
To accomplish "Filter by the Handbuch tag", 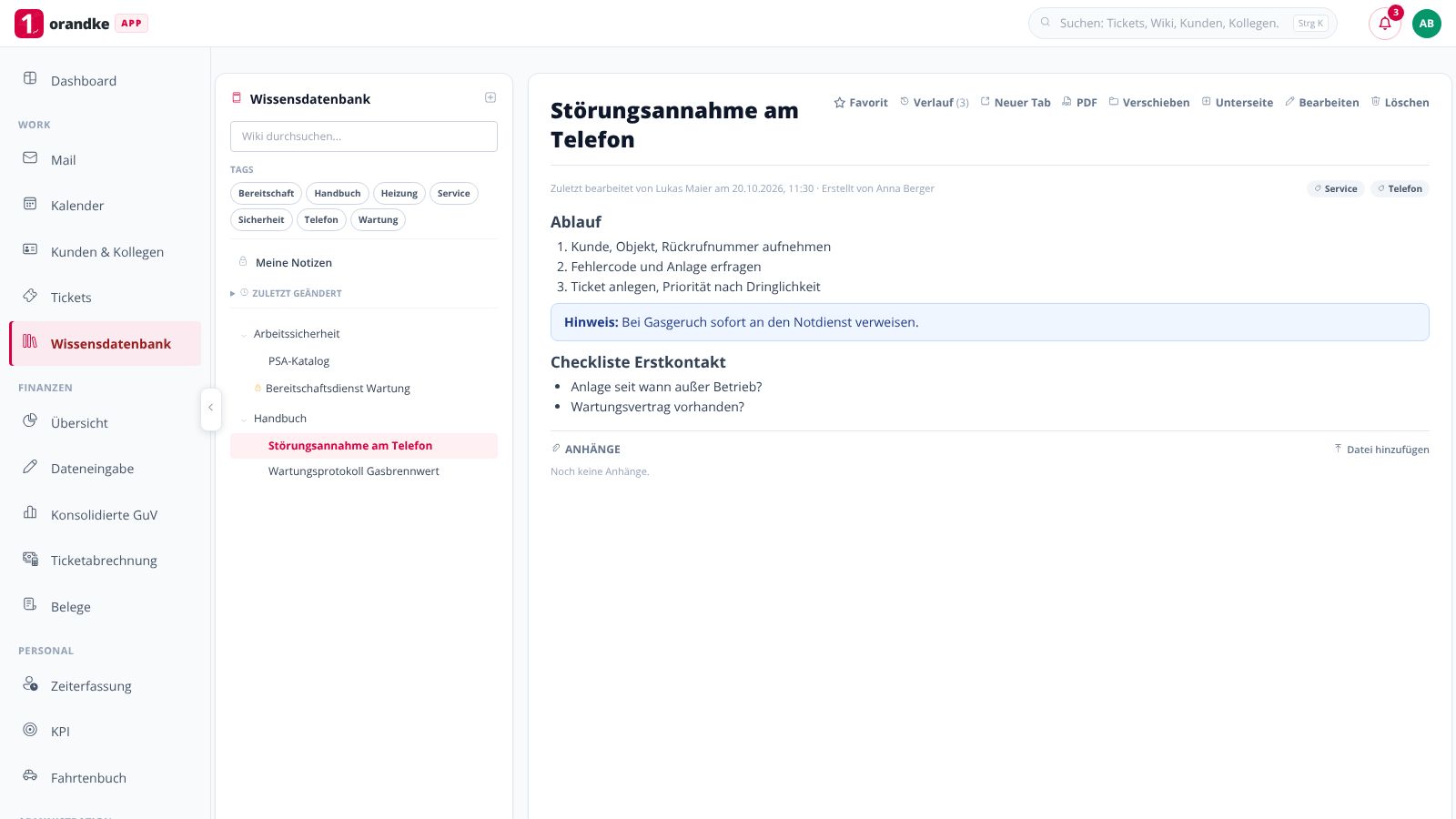I will tap(338, 193).
